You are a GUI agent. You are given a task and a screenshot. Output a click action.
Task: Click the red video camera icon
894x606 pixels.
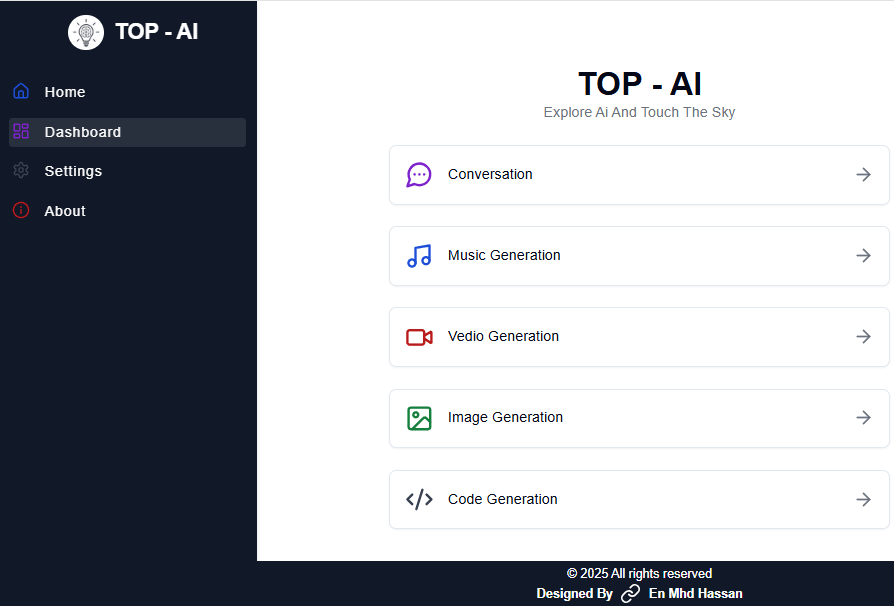[x=419, y=337]
